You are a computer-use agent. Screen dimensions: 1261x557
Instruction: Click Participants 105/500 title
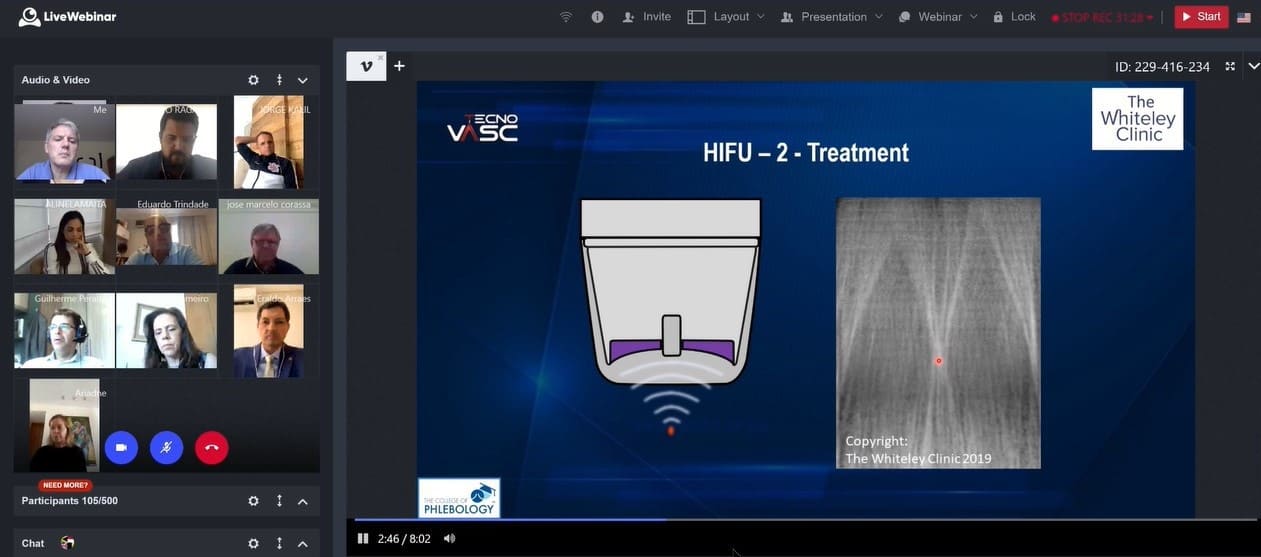pyautogui.click(x=70, y=501)
